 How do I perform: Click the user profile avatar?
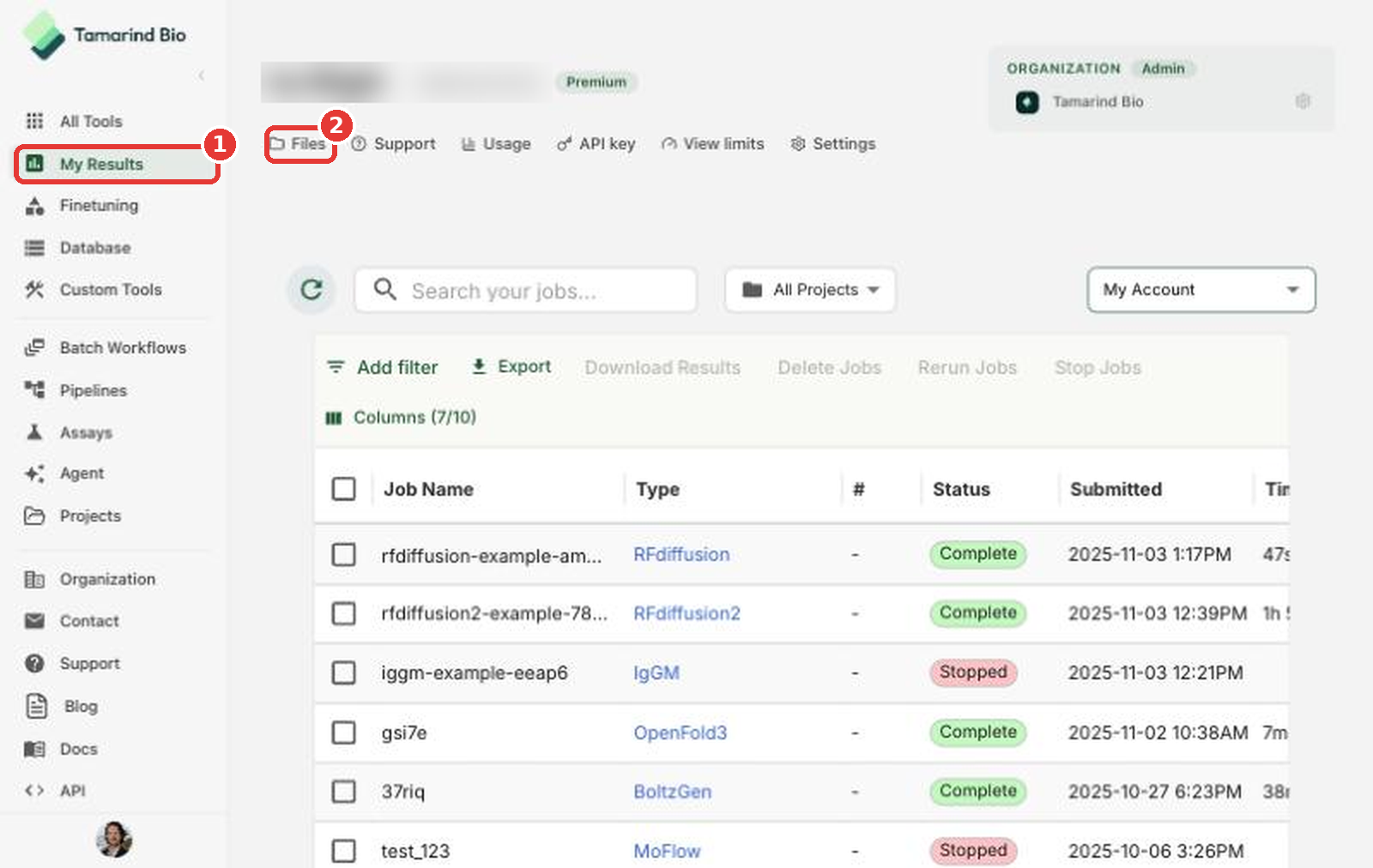coord(114,839)
